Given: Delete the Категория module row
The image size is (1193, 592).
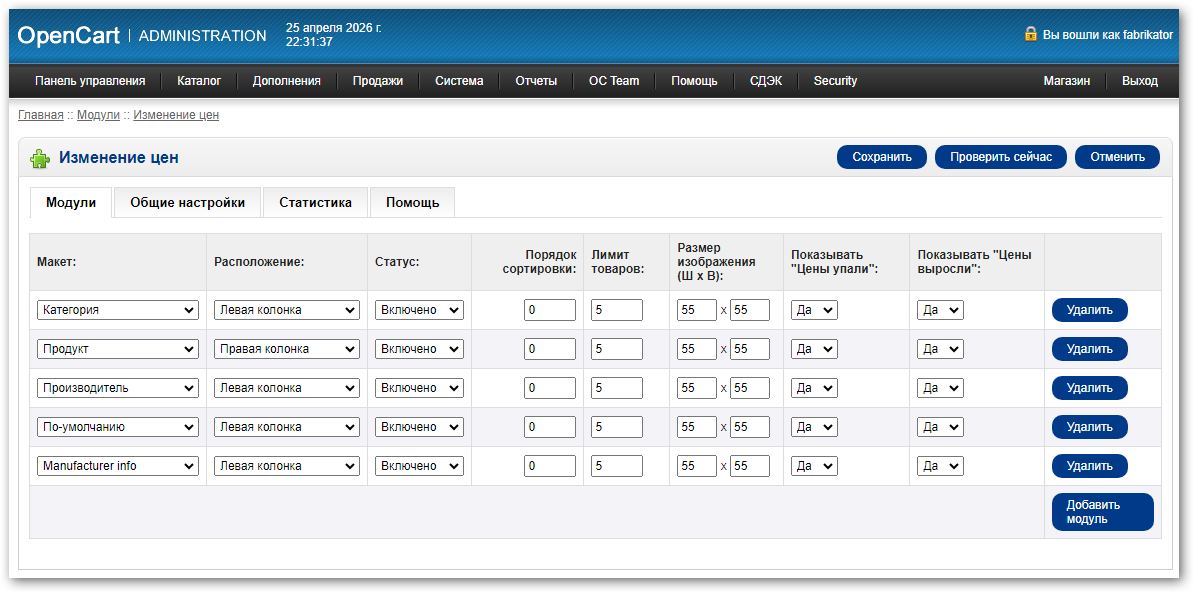Looking at the screenshot, I should (x=1090, y=310).
